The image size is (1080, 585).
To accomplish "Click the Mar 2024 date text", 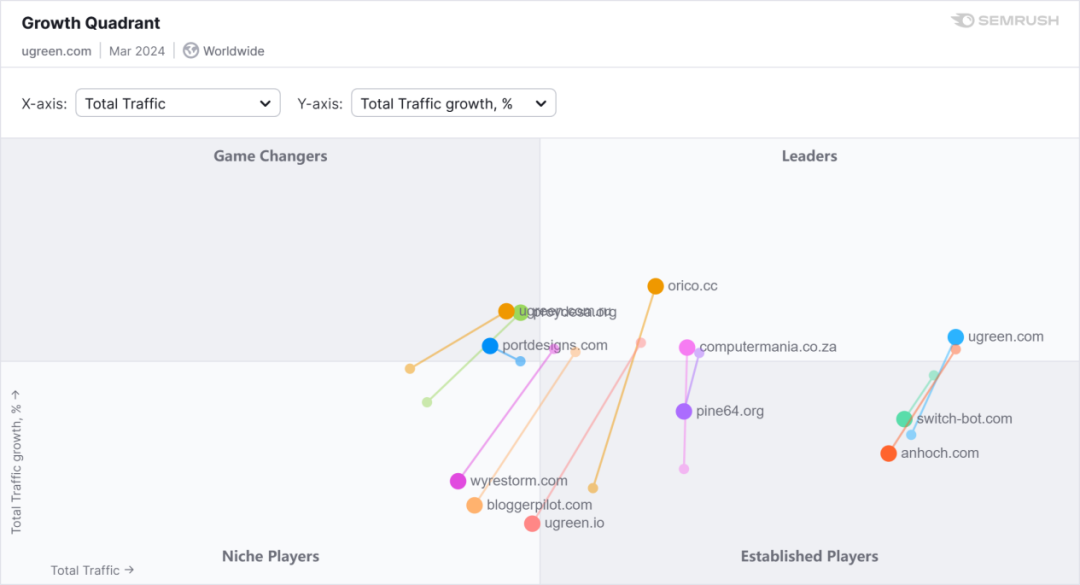I will [137, 51].
